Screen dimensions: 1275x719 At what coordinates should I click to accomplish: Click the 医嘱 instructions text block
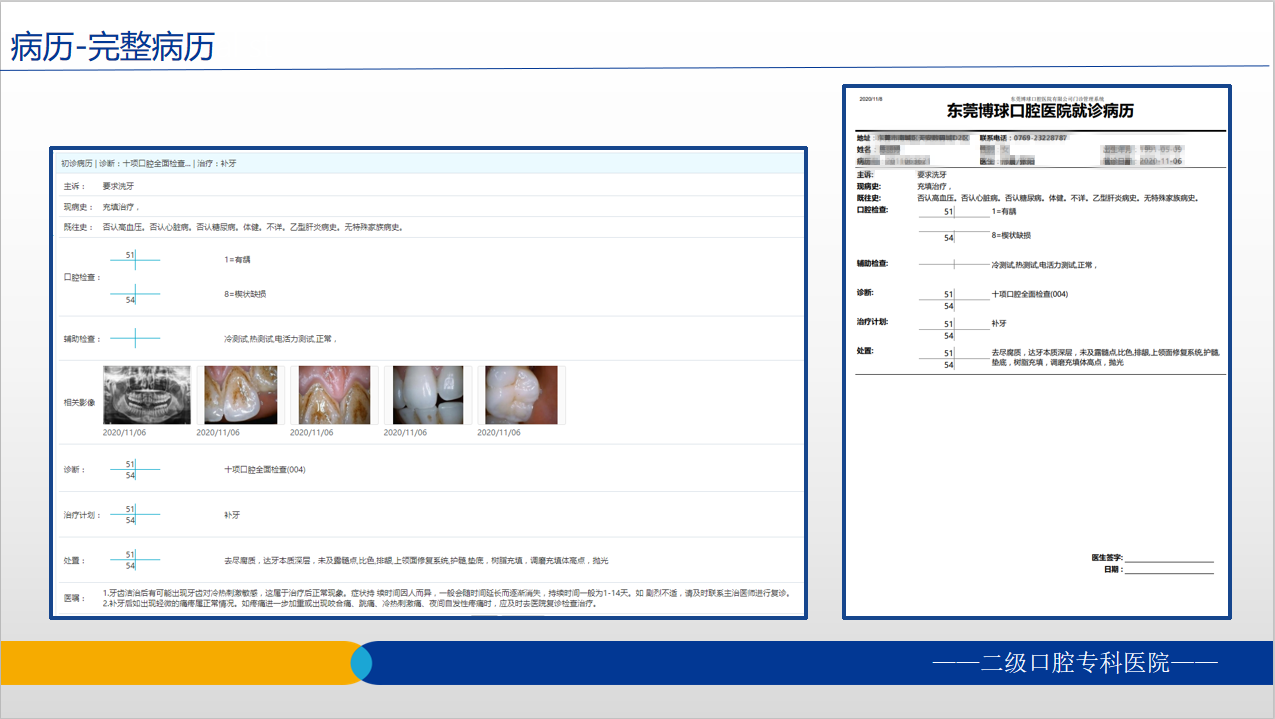point(350,598)
